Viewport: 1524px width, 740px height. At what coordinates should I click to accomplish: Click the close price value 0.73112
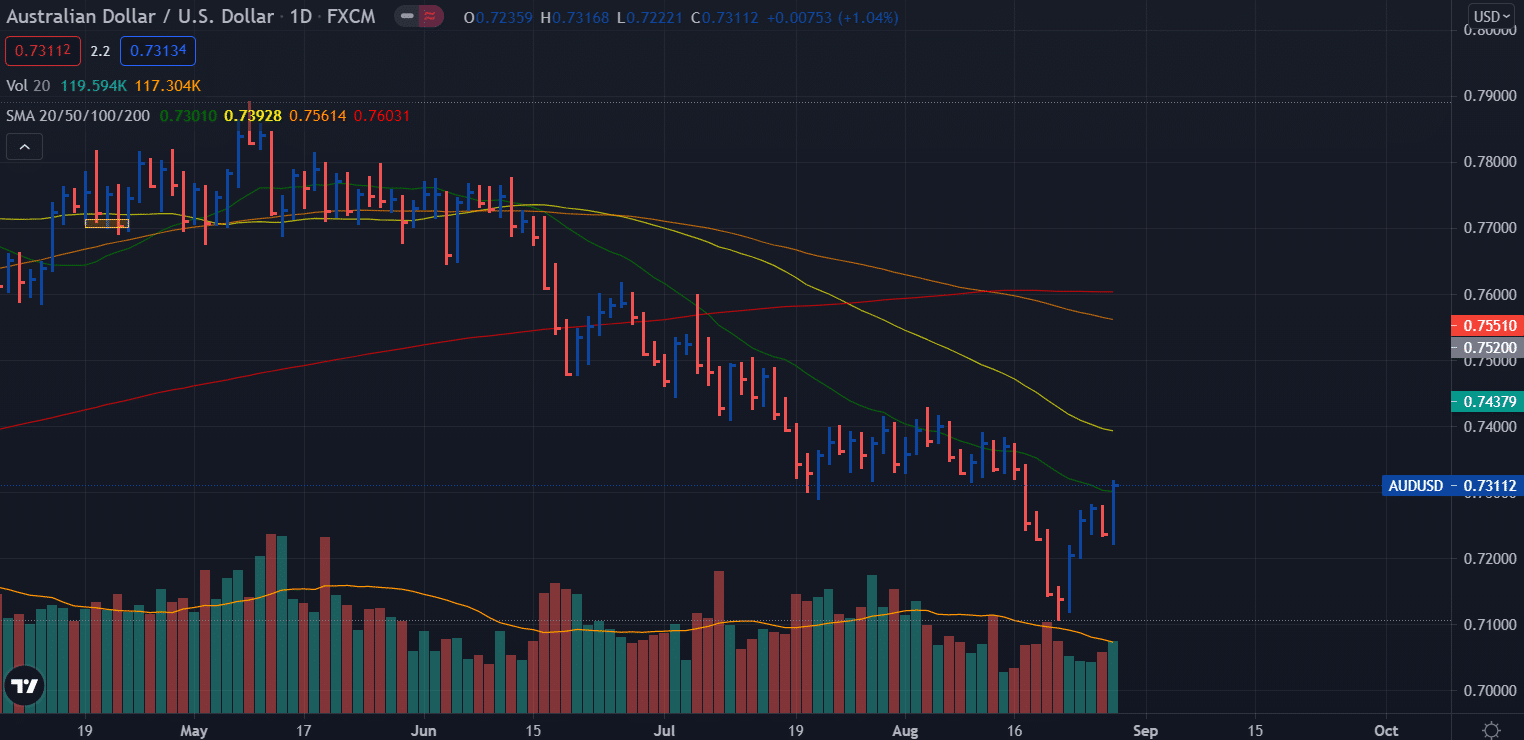[x=730, y=17]
